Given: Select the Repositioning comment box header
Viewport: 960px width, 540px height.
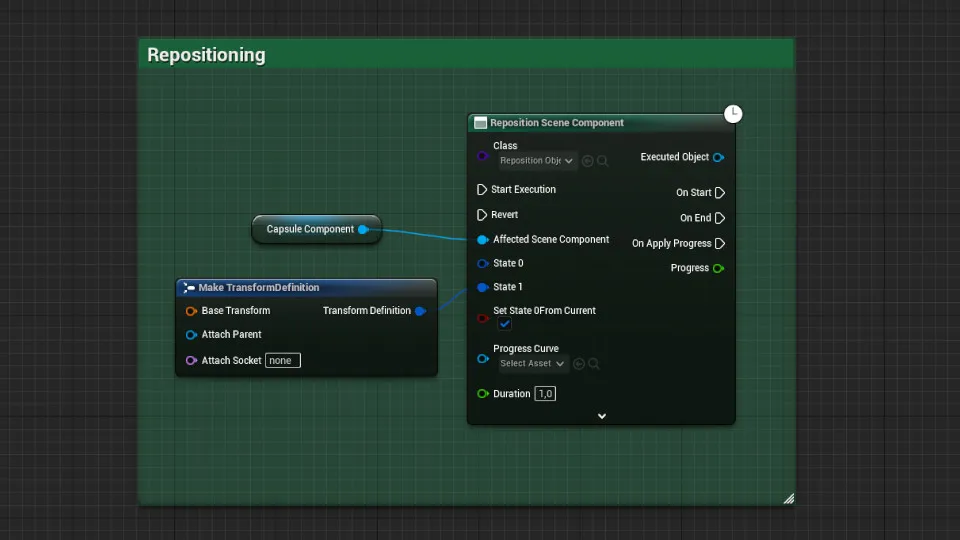Looking at the screenshot, I should point(466,54).
